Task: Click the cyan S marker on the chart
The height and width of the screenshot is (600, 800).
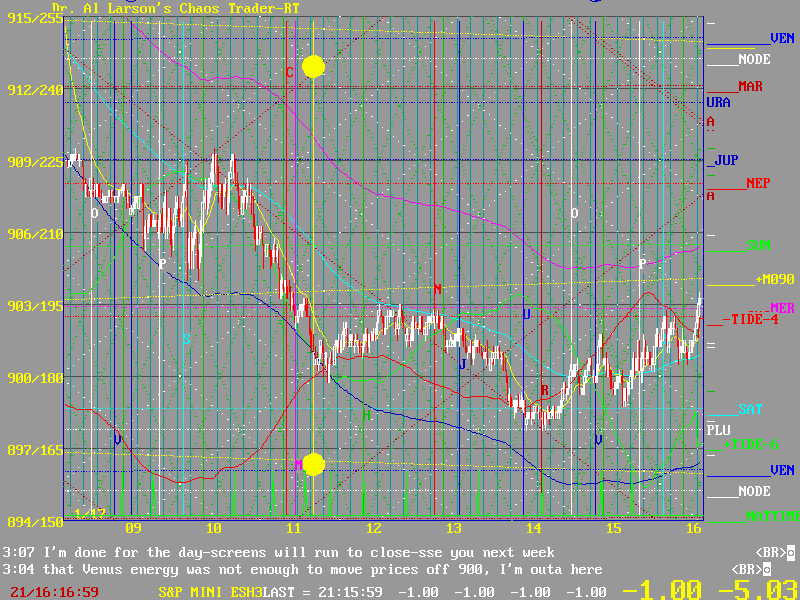Action: tap(186, 339)
